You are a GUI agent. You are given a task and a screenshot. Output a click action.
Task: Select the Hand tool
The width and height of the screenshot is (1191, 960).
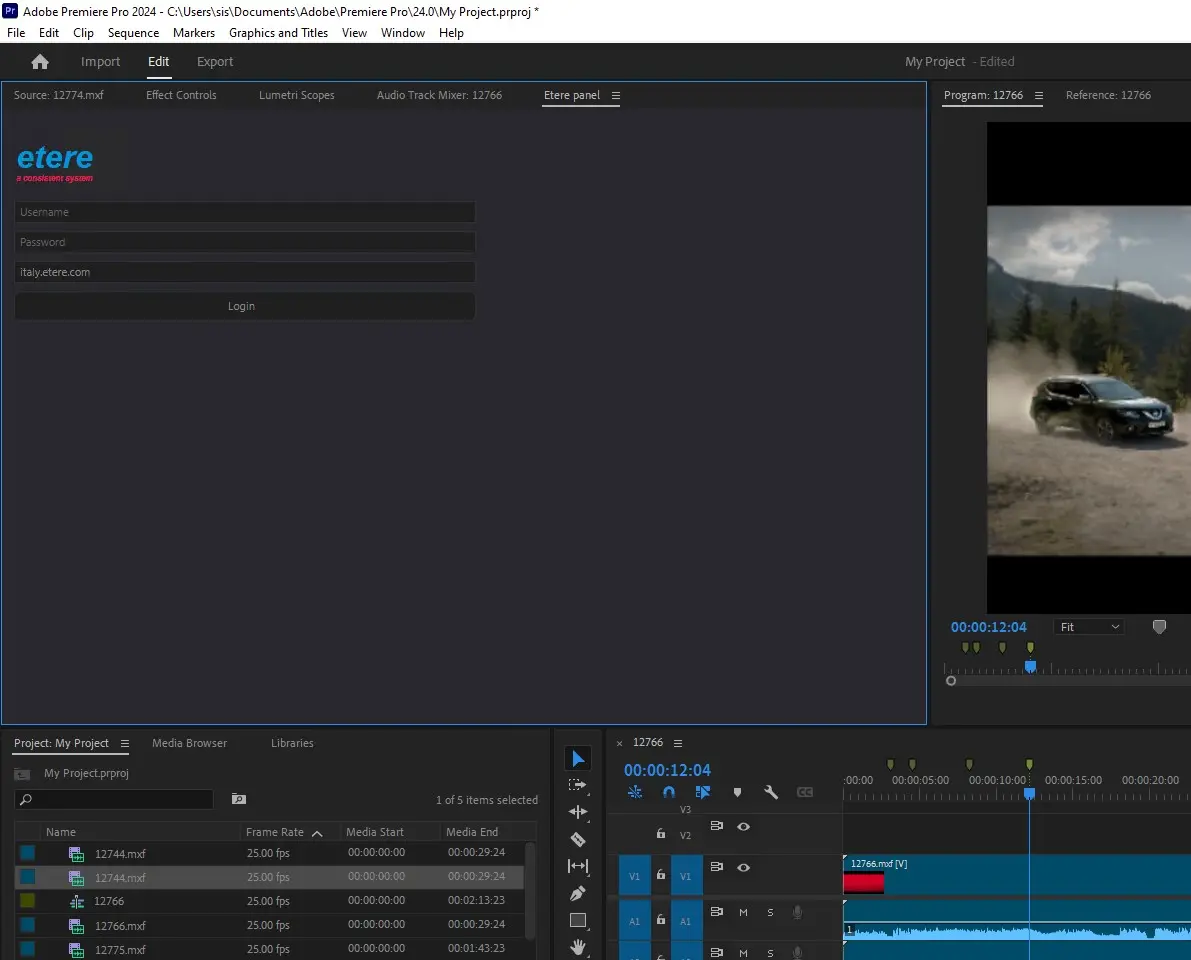(x=578, y=946)
